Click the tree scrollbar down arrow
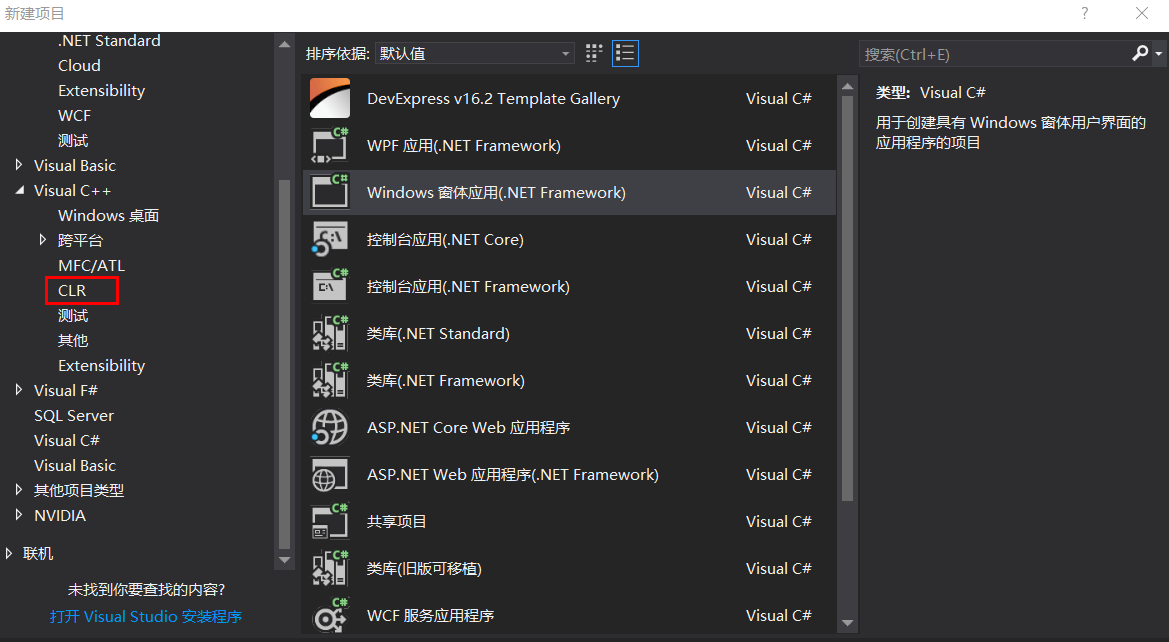 284,560
